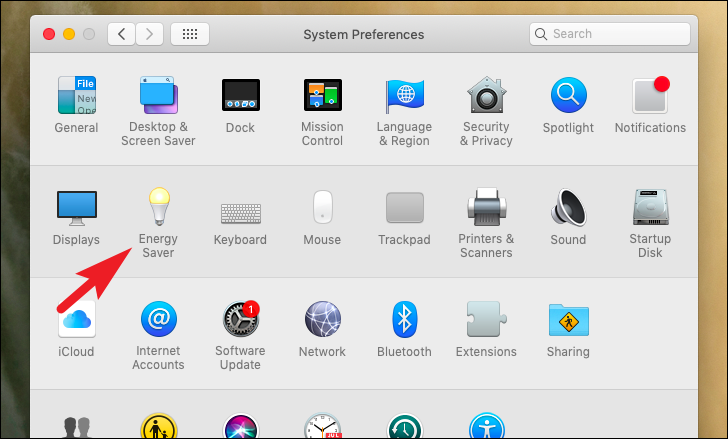Open the Date & Time clock icon
The width and height of the screenshot is (728, 439).
(x=323, y=426)
